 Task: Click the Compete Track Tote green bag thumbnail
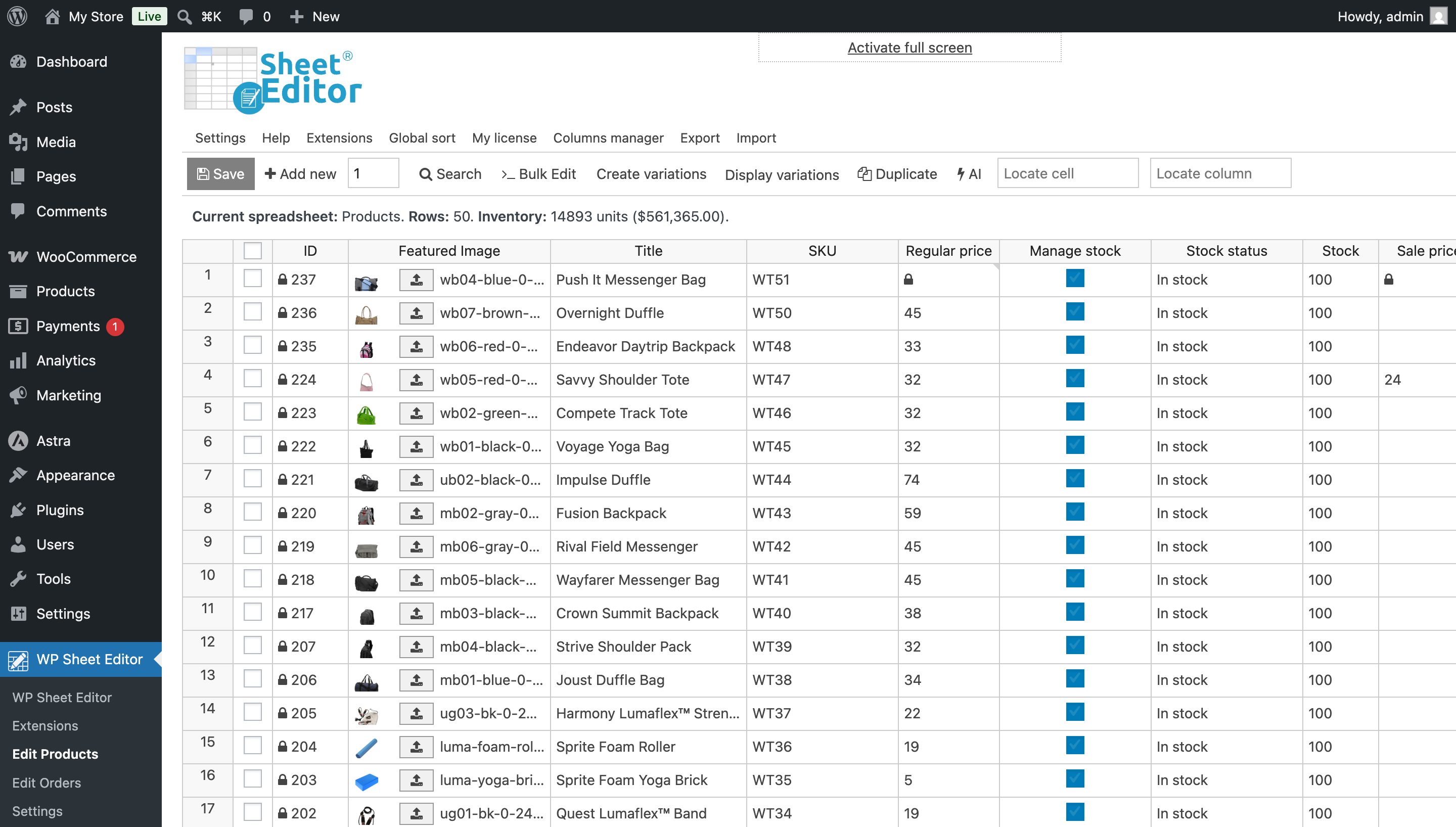tap(366, 415)
